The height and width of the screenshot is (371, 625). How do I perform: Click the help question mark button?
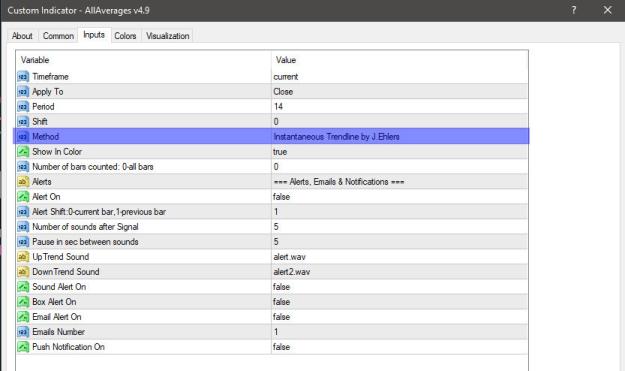click(x=574, y=10)
